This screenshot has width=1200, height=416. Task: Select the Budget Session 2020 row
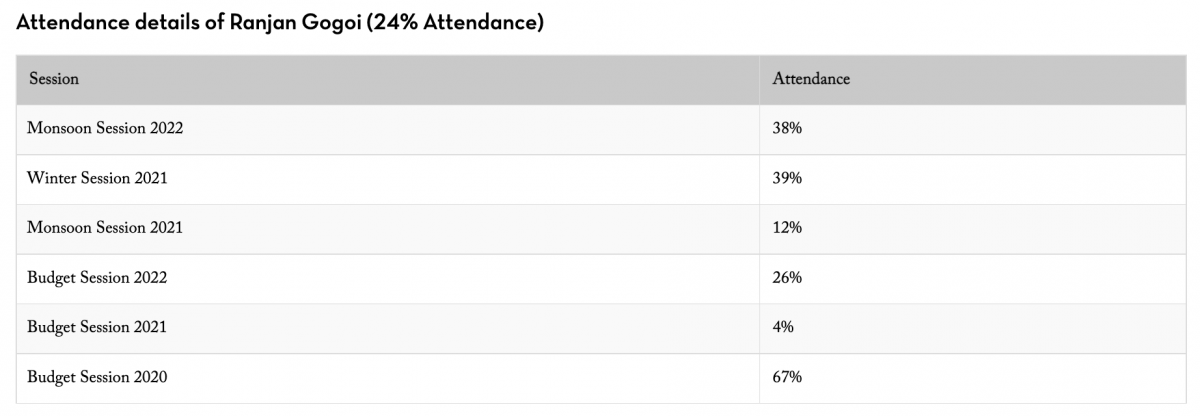pyautogui.click(x=97, y=377)
